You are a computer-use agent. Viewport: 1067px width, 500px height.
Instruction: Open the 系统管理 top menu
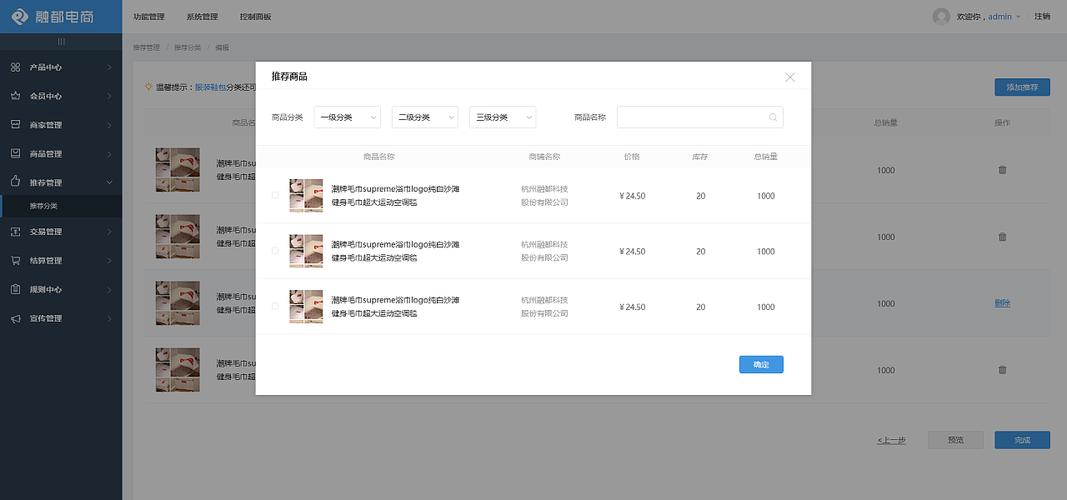coord(202,16)
